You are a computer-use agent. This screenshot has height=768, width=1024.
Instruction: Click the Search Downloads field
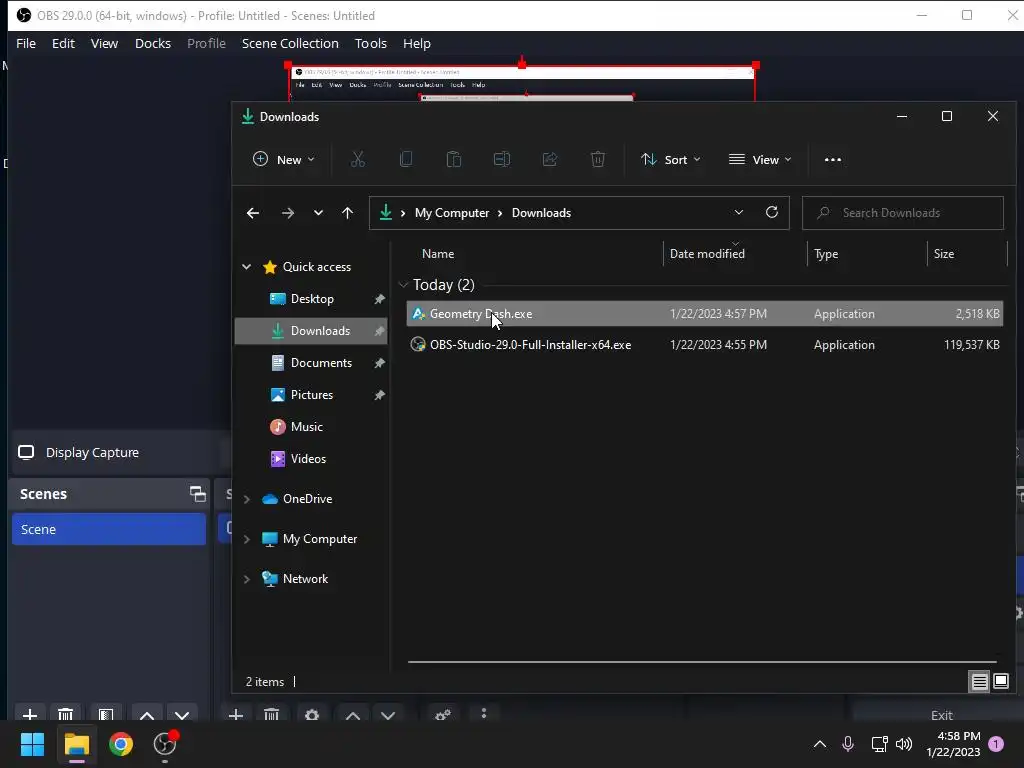coord(903,213)
